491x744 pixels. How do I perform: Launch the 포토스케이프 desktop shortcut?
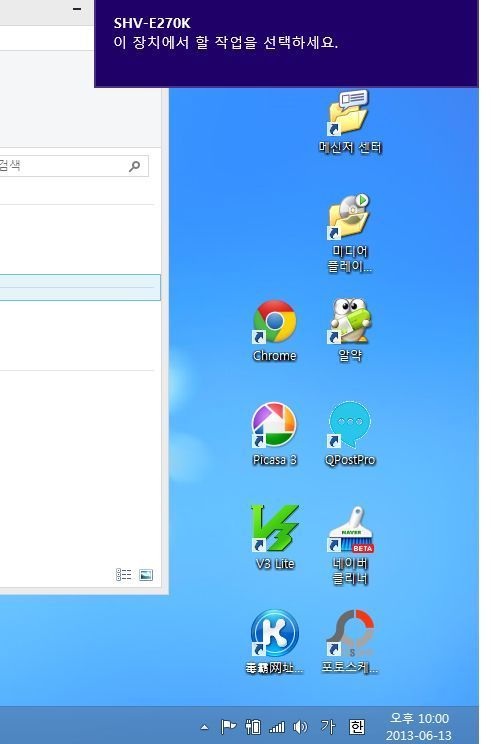(350, 642)
